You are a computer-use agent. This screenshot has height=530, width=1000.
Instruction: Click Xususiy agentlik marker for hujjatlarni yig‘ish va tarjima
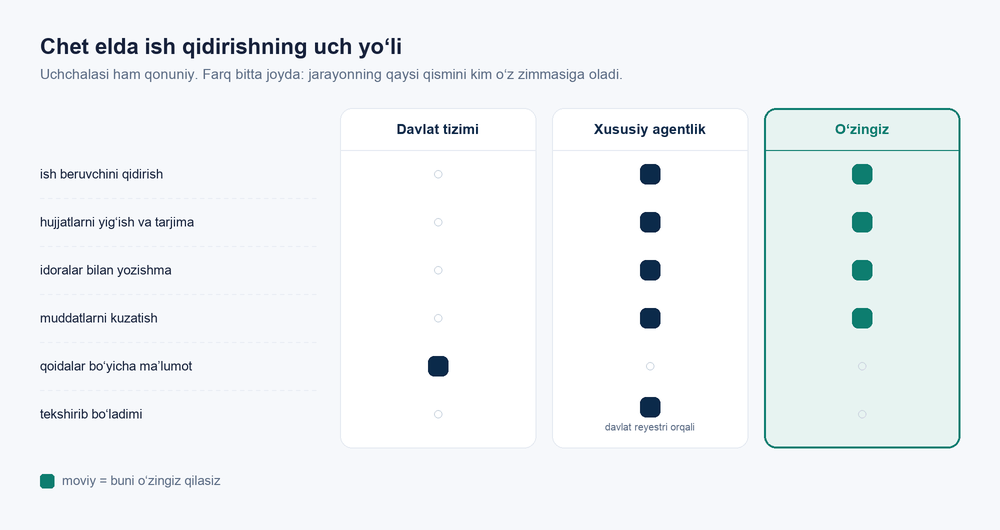tap(650, 222)
